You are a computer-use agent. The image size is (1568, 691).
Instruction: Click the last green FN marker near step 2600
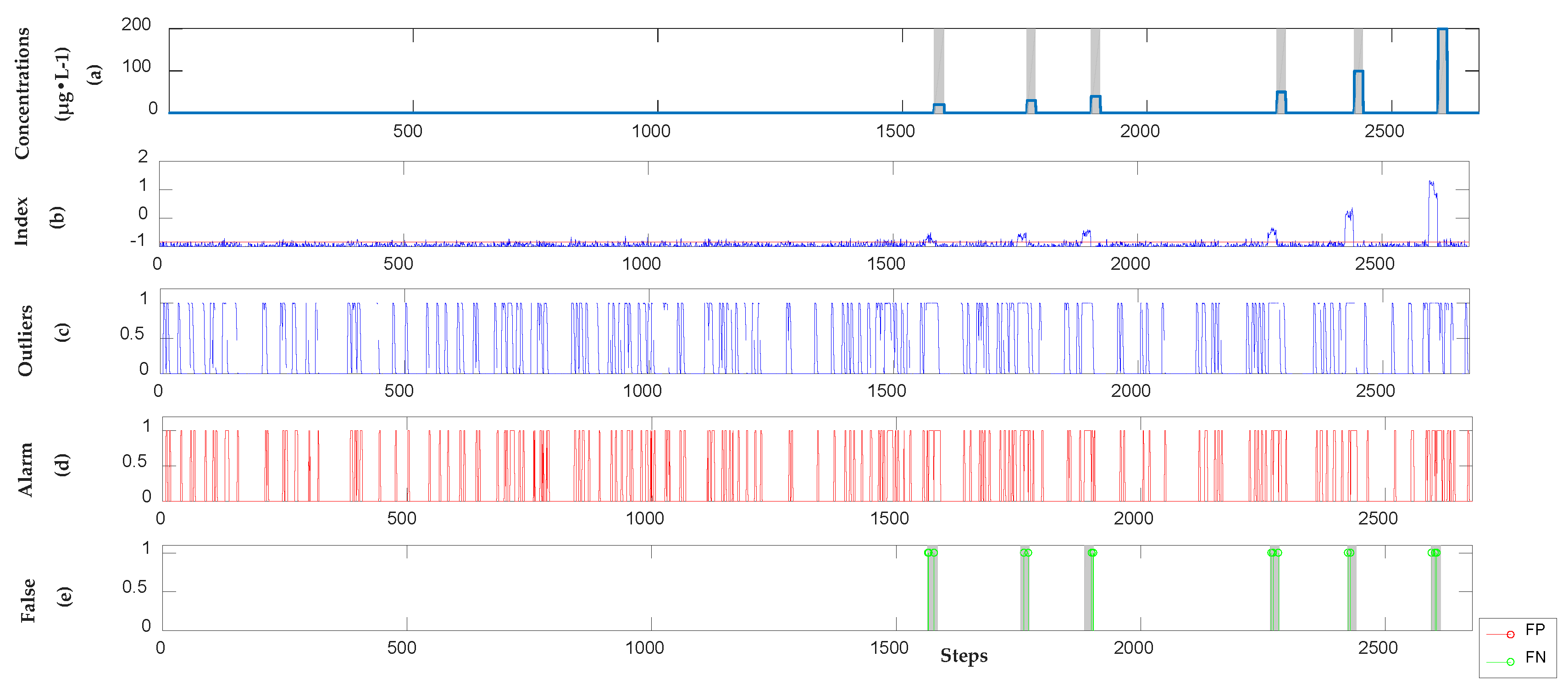pos(1436,553)
